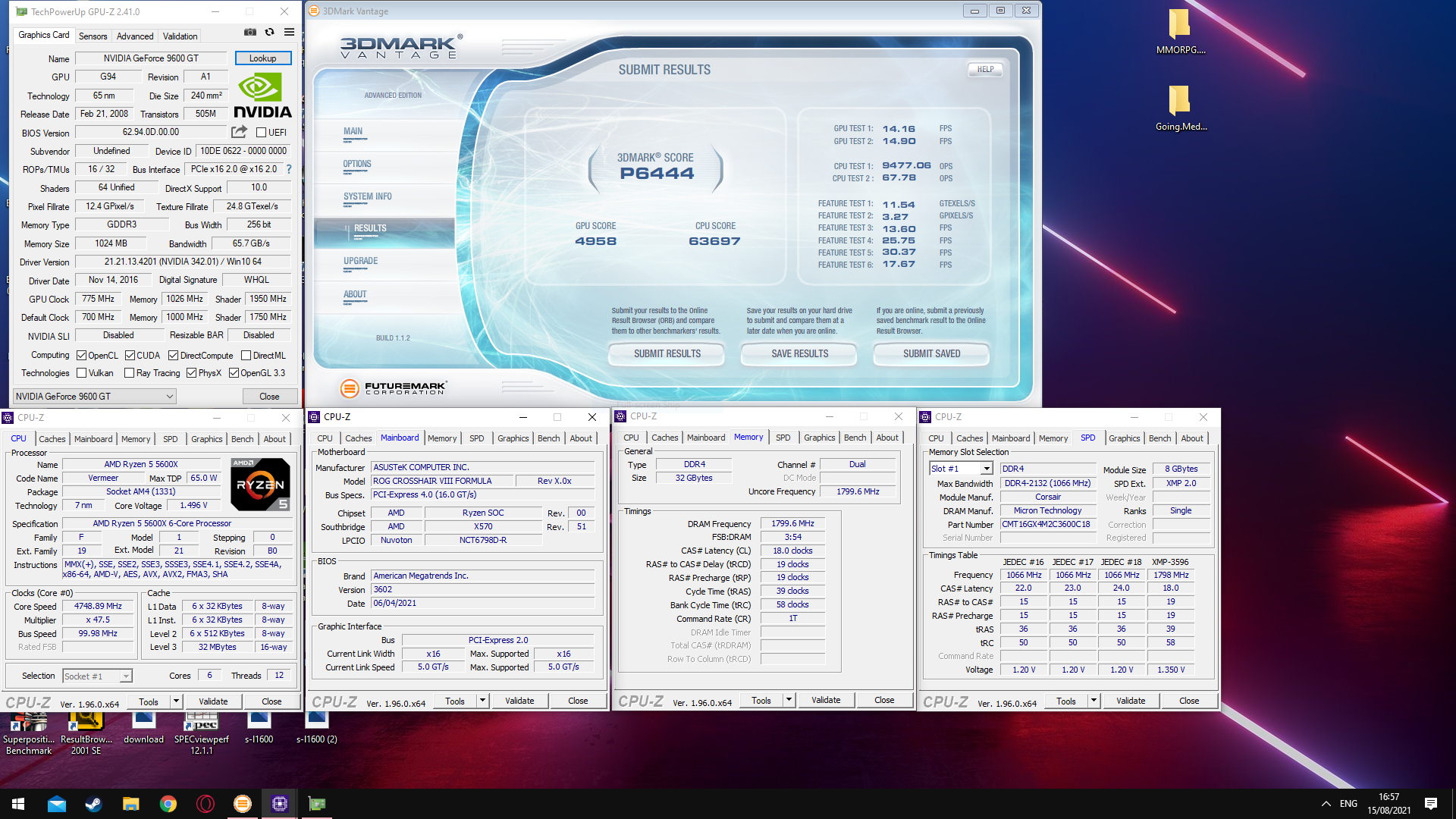This screenshot has height=819, width=1456.
Task: Open the Going.Med folder on desktop
Action: pos(1180,108)
